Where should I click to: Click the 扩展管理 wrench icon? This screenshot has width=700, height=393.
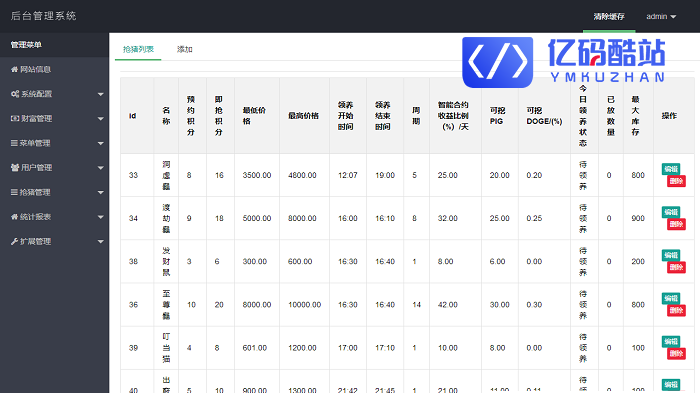tap(14, 241)
